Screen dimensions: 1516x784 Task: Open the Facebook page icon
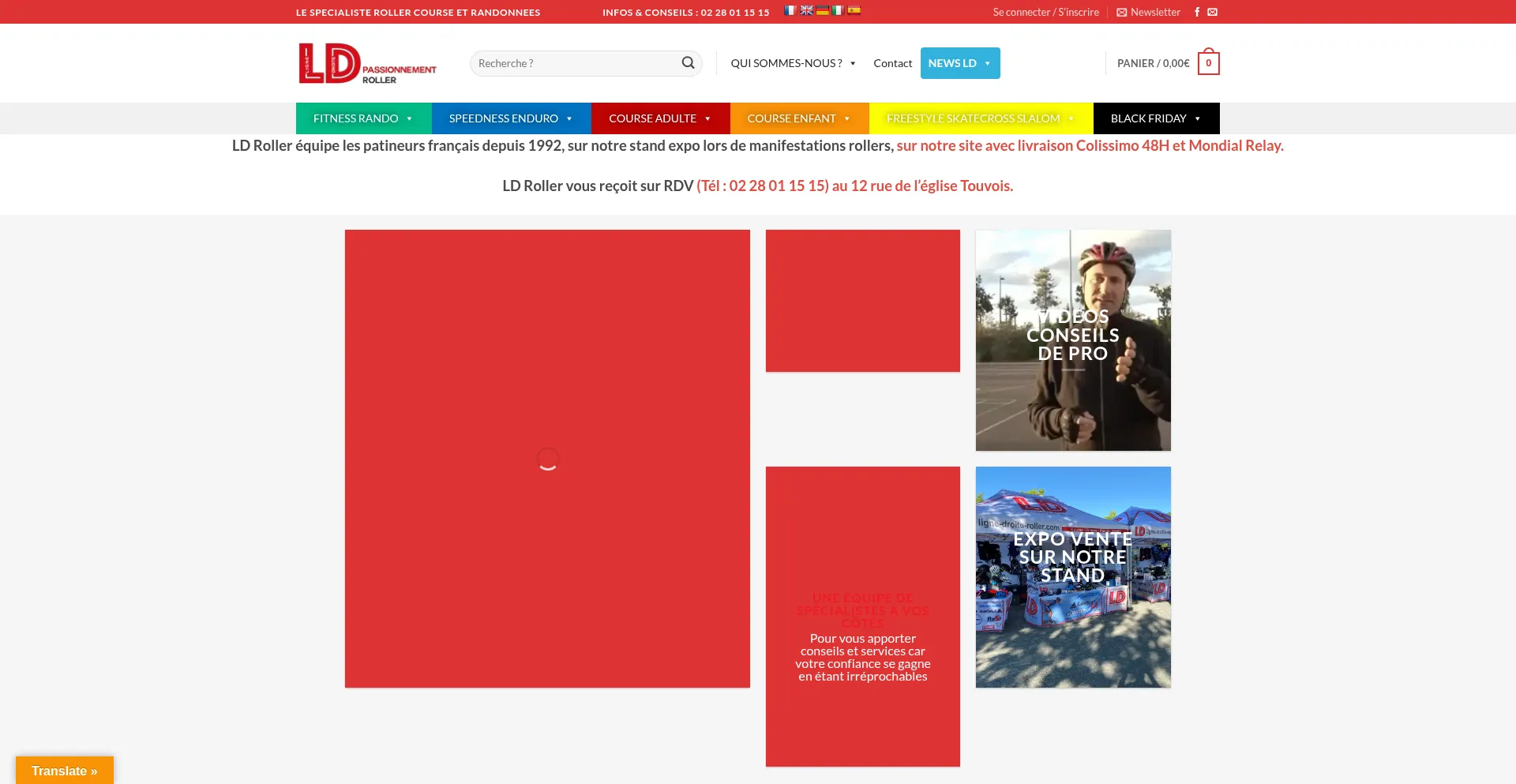pyautogui.click(x=1197, y=12)
